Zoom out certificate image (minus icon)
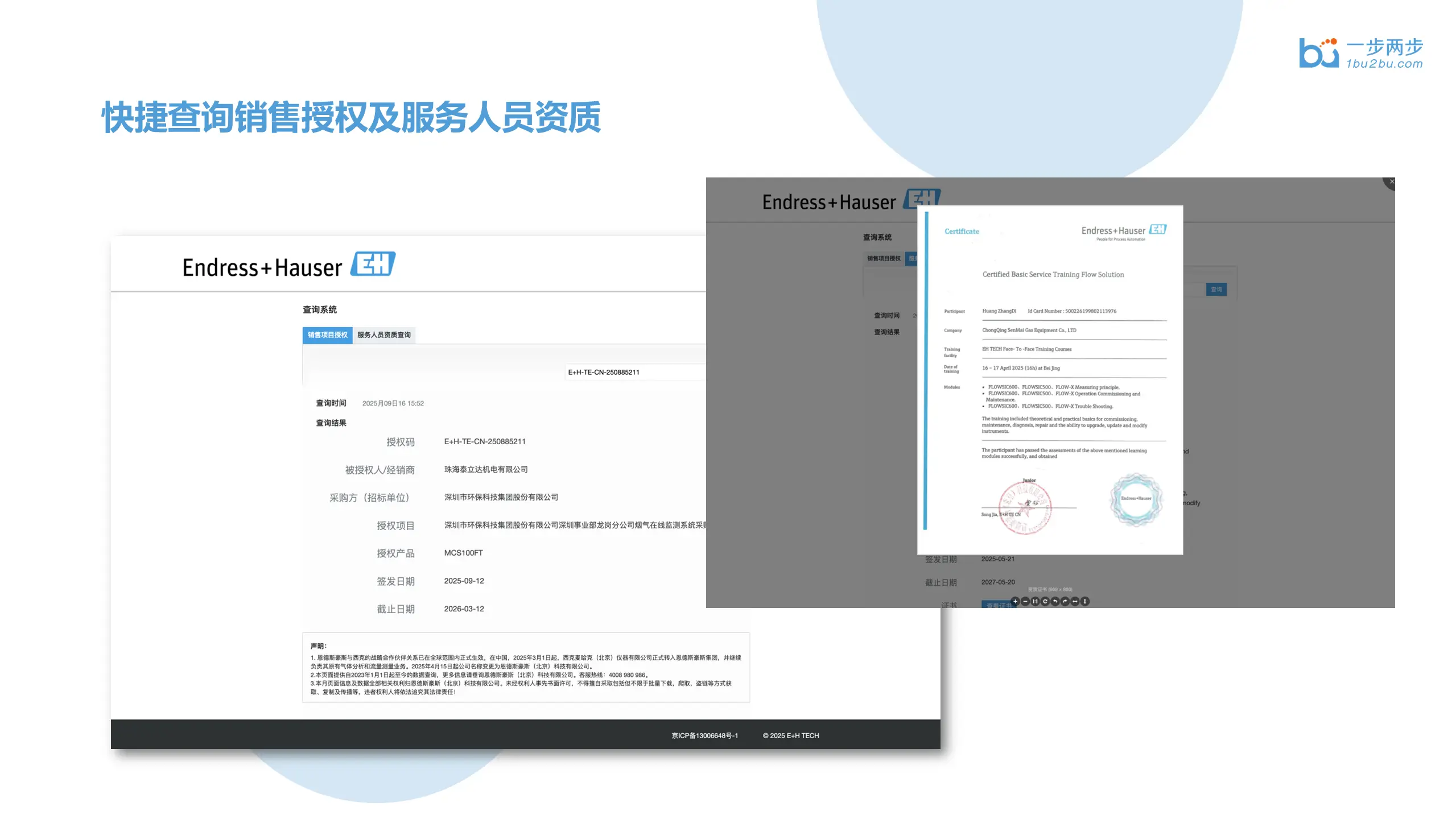The height and width of the screenshot is (819, 1456). [1025, 601]
